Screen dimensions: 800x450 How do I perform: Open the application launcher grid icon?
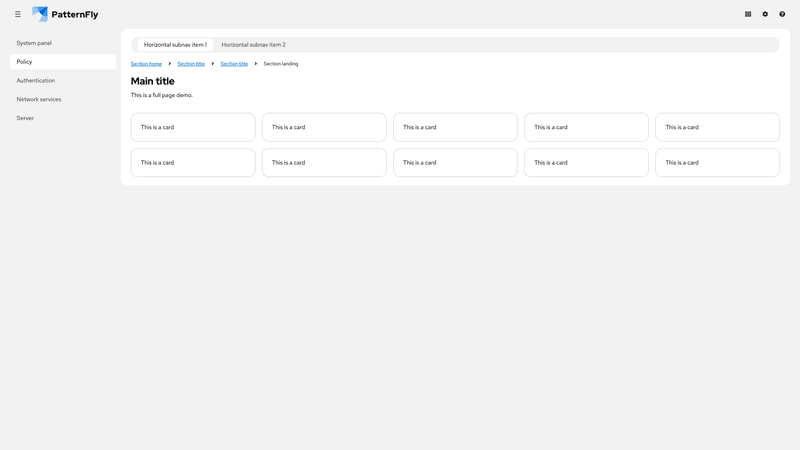[x=748, y=14]
